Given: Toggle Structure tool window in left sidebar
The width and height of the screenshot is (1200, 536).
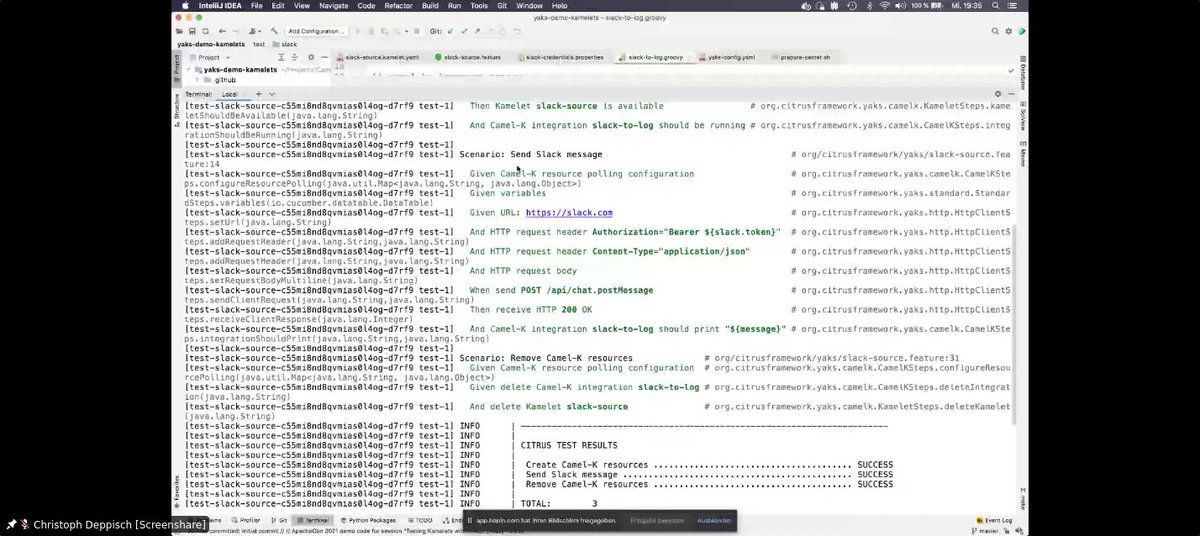Looking at the screenshot, I should point(178,109).
